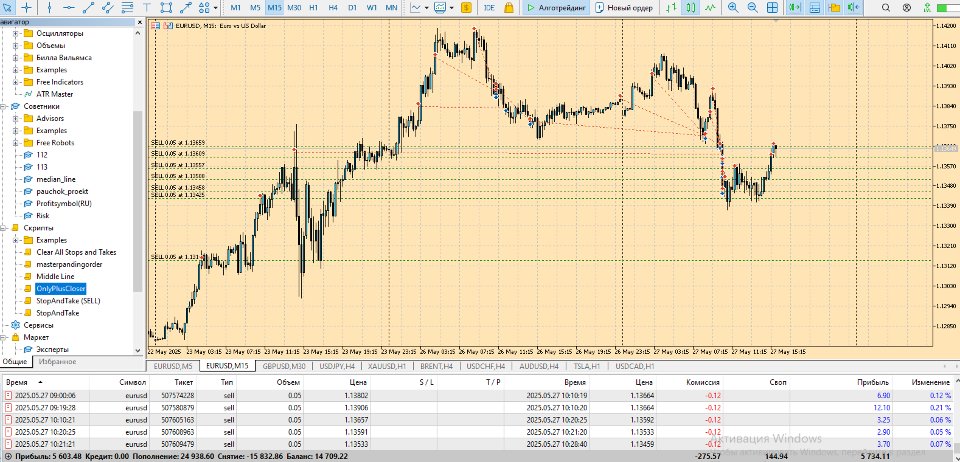Draw a horizontal line on chart

(69, 7)
